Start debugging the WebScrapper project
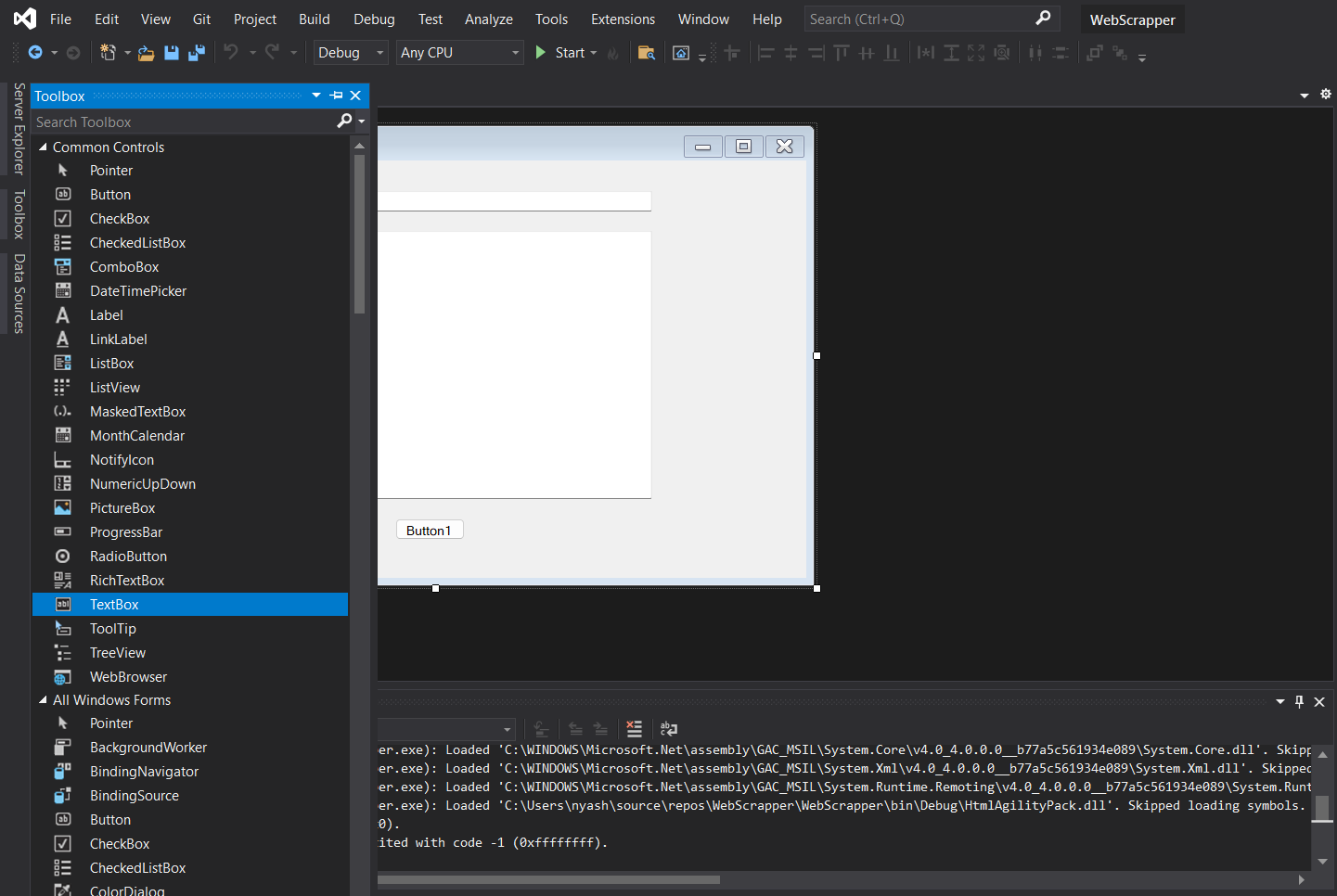Screen dimensions: 1337x896 tap(565, 52)
